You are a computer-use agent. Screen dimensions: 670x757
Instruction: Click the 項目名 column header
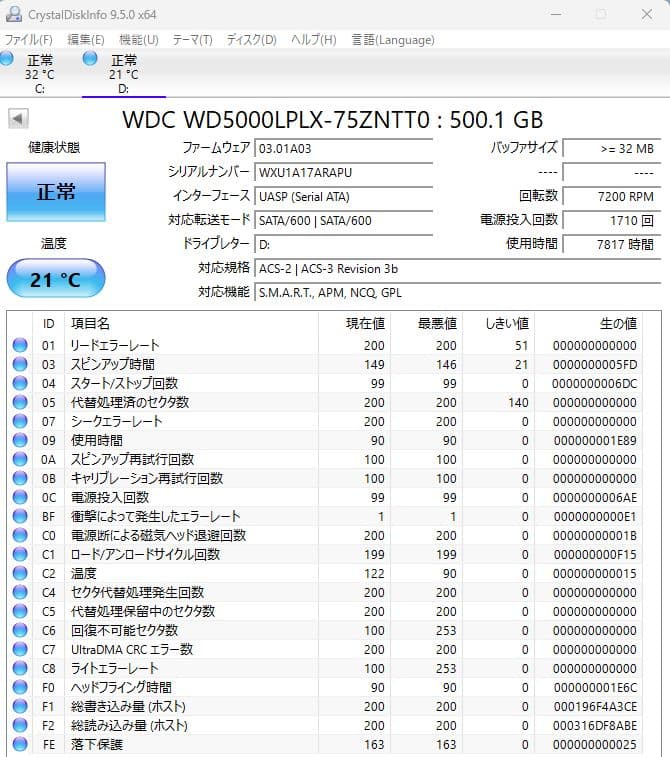pos(191,323)
